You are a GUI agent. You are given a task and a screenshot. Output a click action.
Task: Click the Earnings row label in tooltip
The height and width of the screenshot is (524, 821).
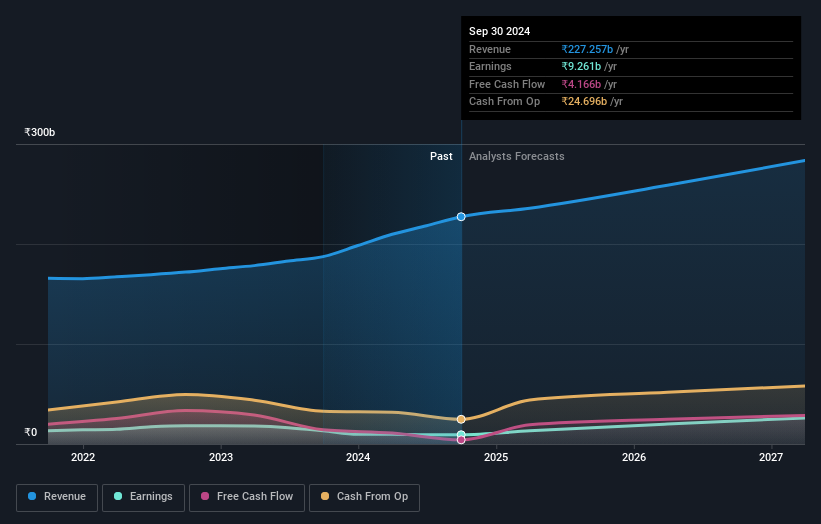490,66
